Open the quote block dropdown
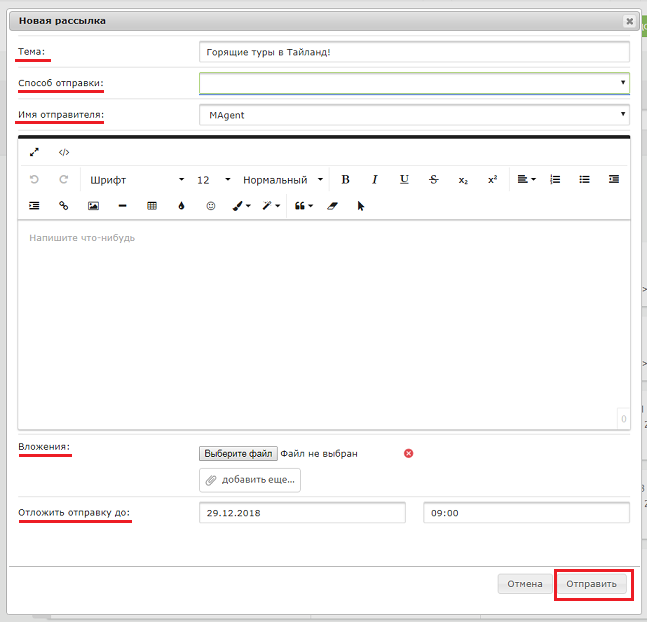This screenshot has width=647, height=622. (x=304, y=206)
